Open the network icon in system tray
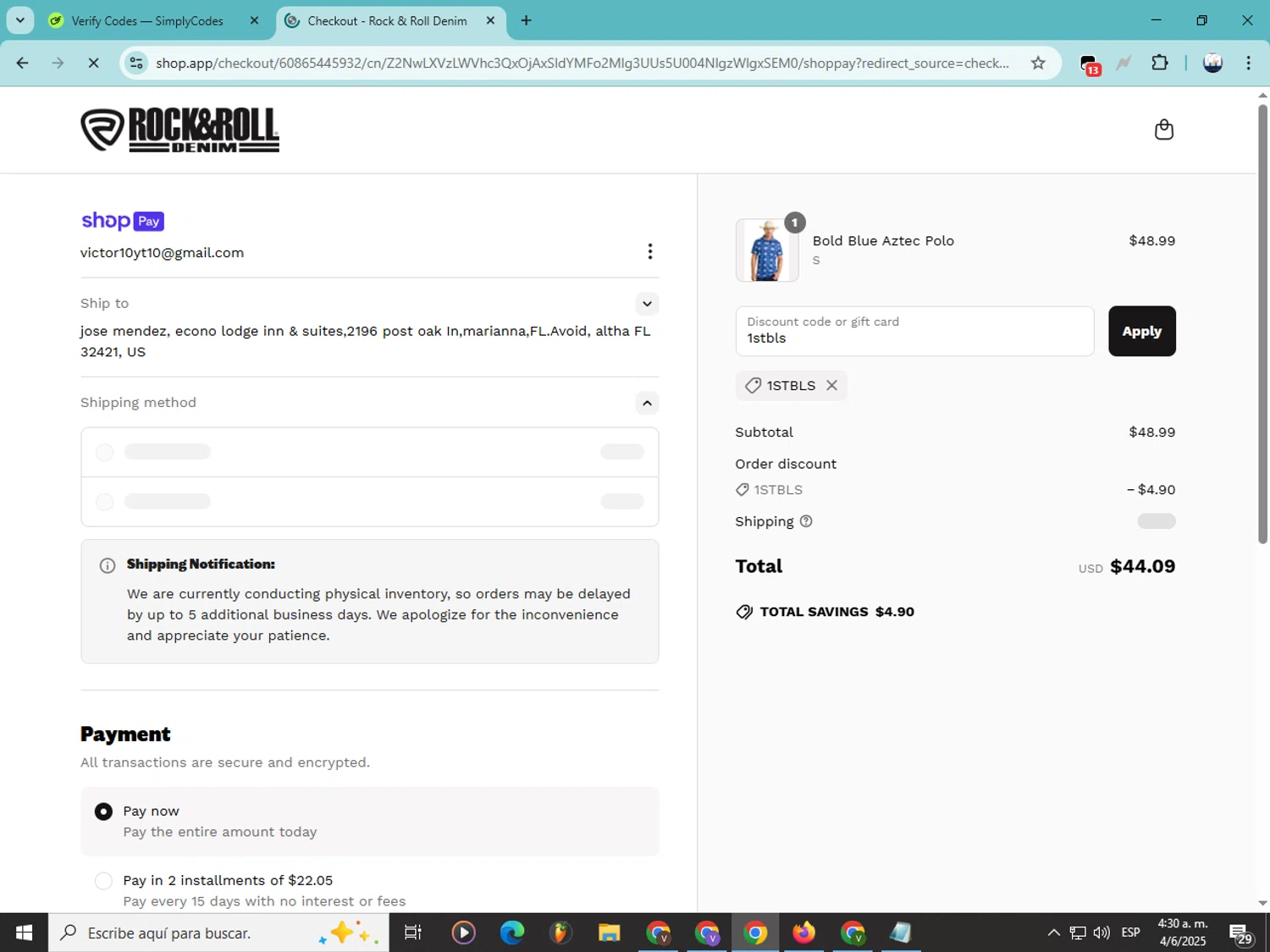 coord(1078,933)
